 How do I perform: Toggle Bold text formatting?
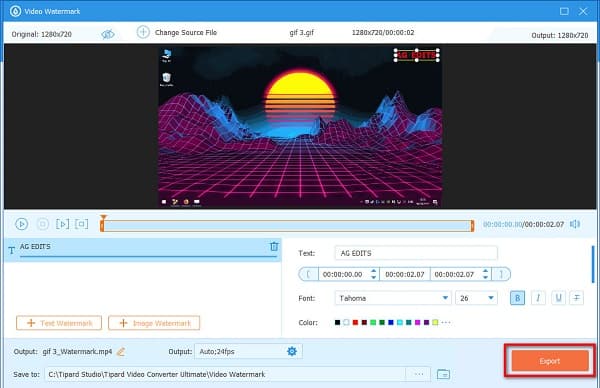[x=517, y=298]
